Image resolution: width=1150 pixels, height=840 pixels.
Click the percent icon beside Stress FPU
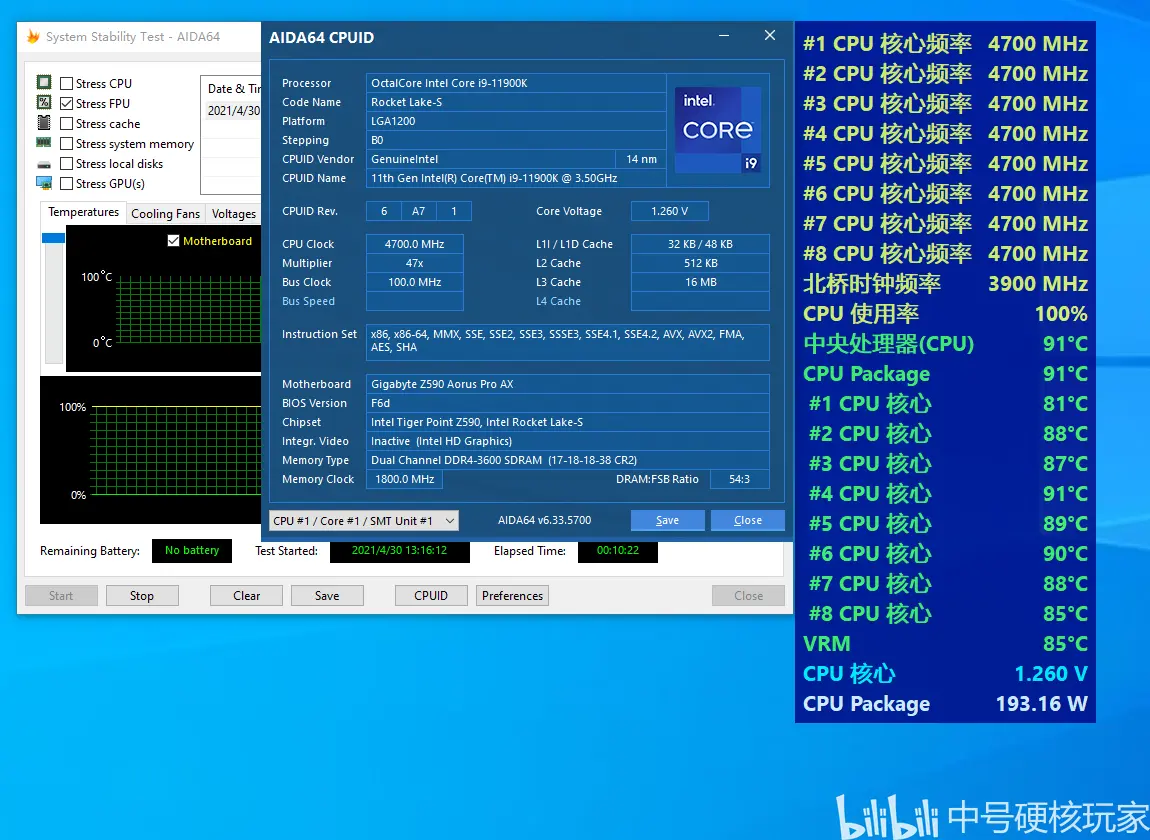pyautogui.click(x=44, y=102)
